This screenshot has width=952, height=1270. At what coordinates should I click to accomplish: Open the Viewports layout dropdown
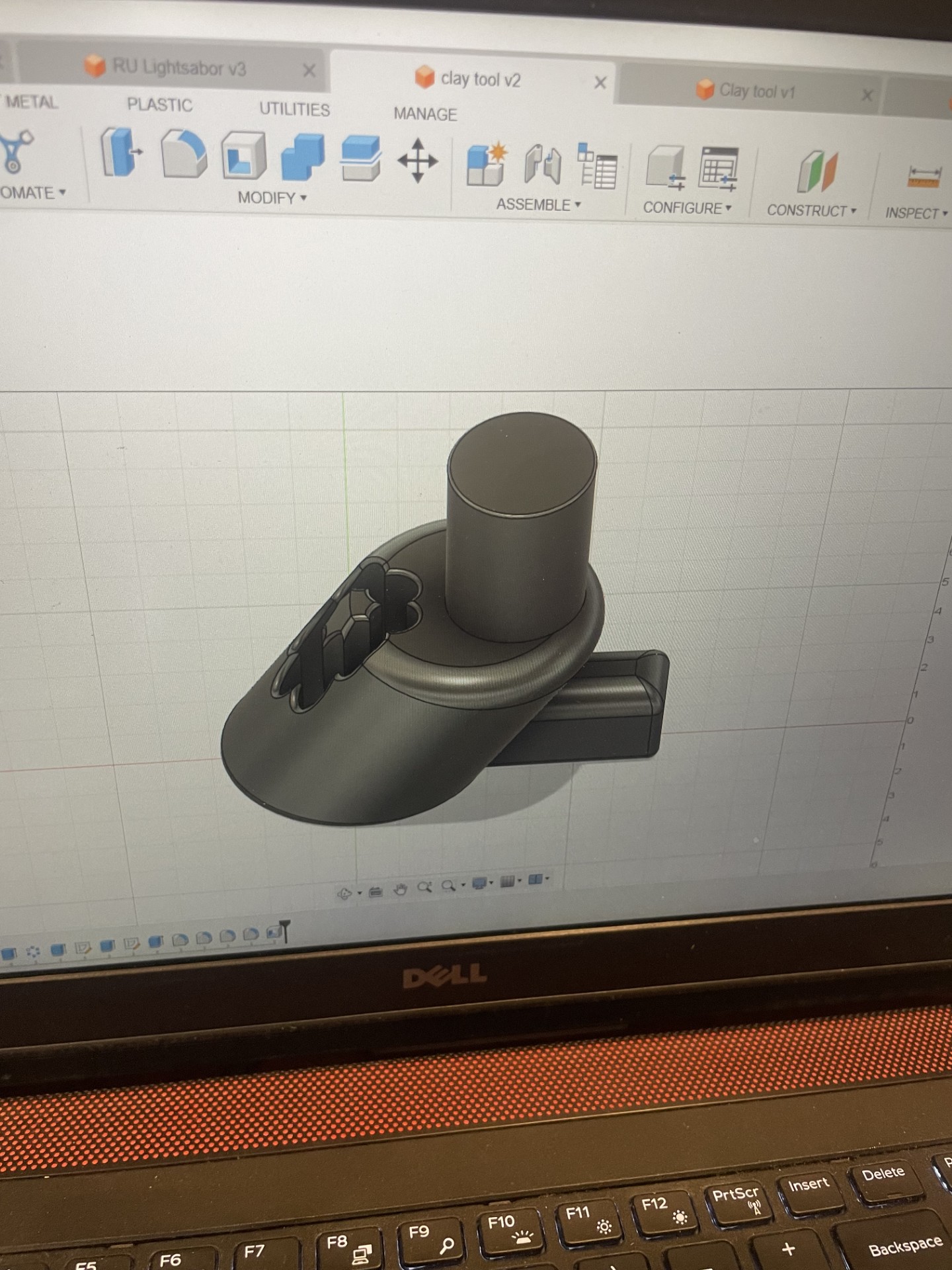(538, 879)
